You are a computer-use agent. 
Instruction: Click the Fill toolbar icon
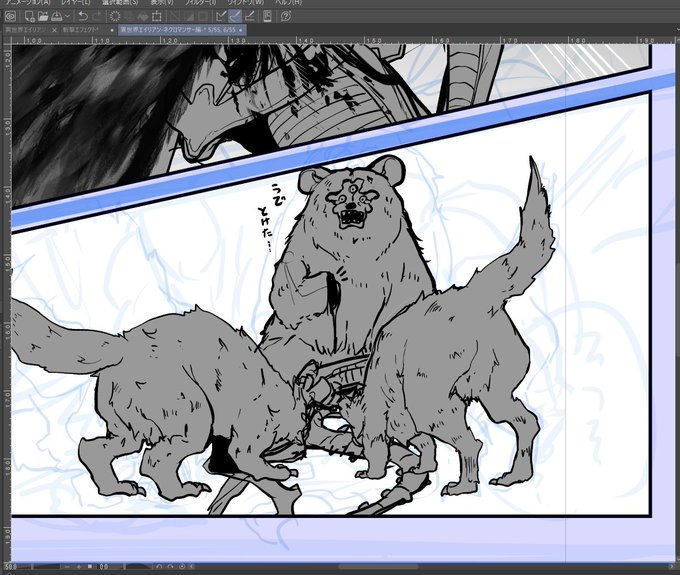tap(142, 16)
